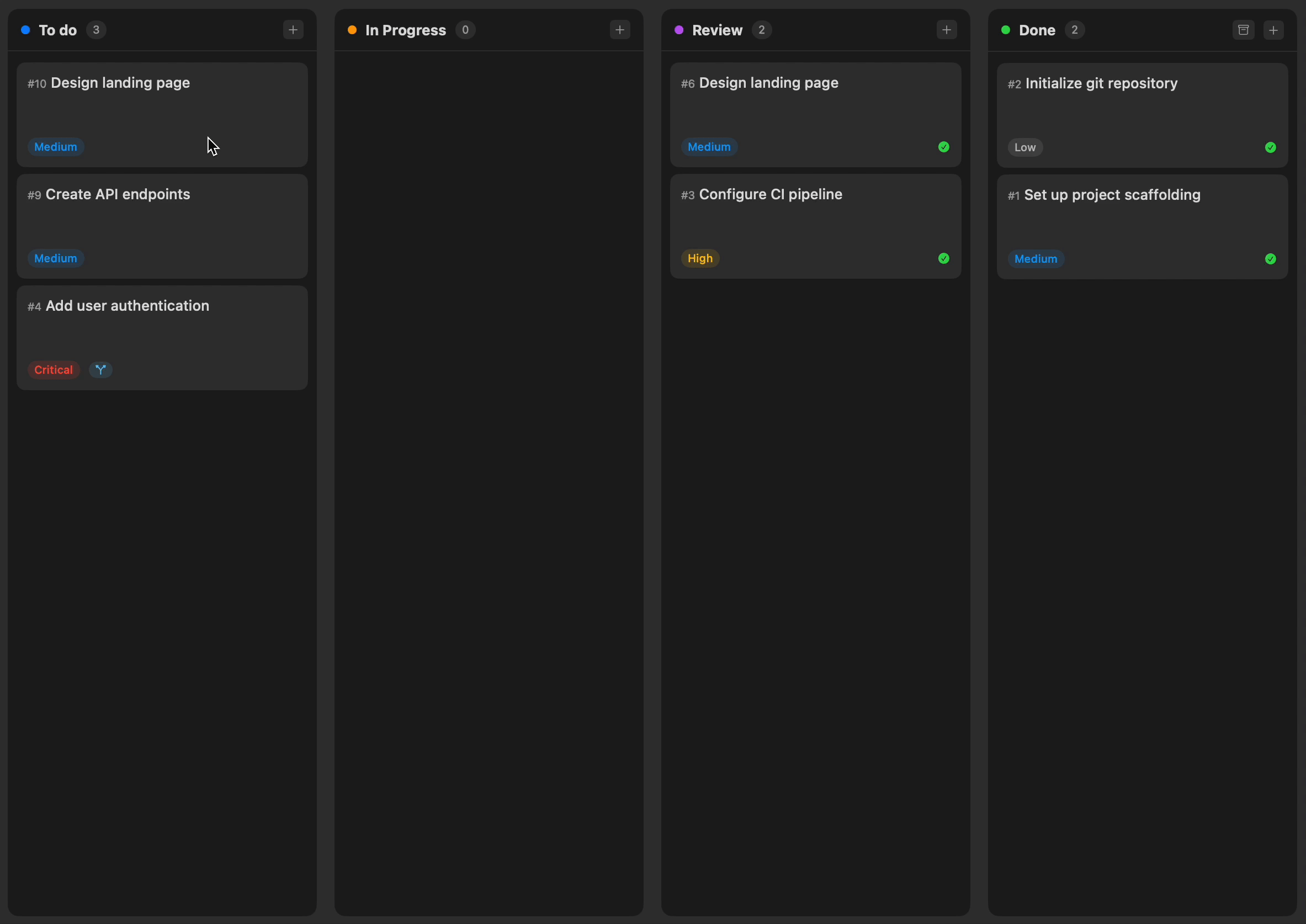Open the Initialize git repository card
This screenshot has width=1306, height=924.
1142,115
